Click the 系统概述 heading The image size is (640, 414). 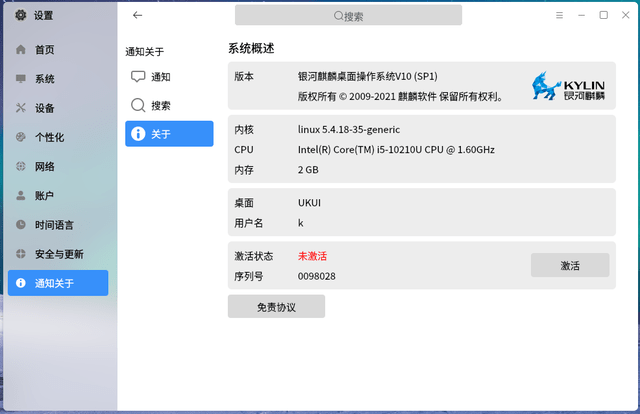[x=251, y=49]
